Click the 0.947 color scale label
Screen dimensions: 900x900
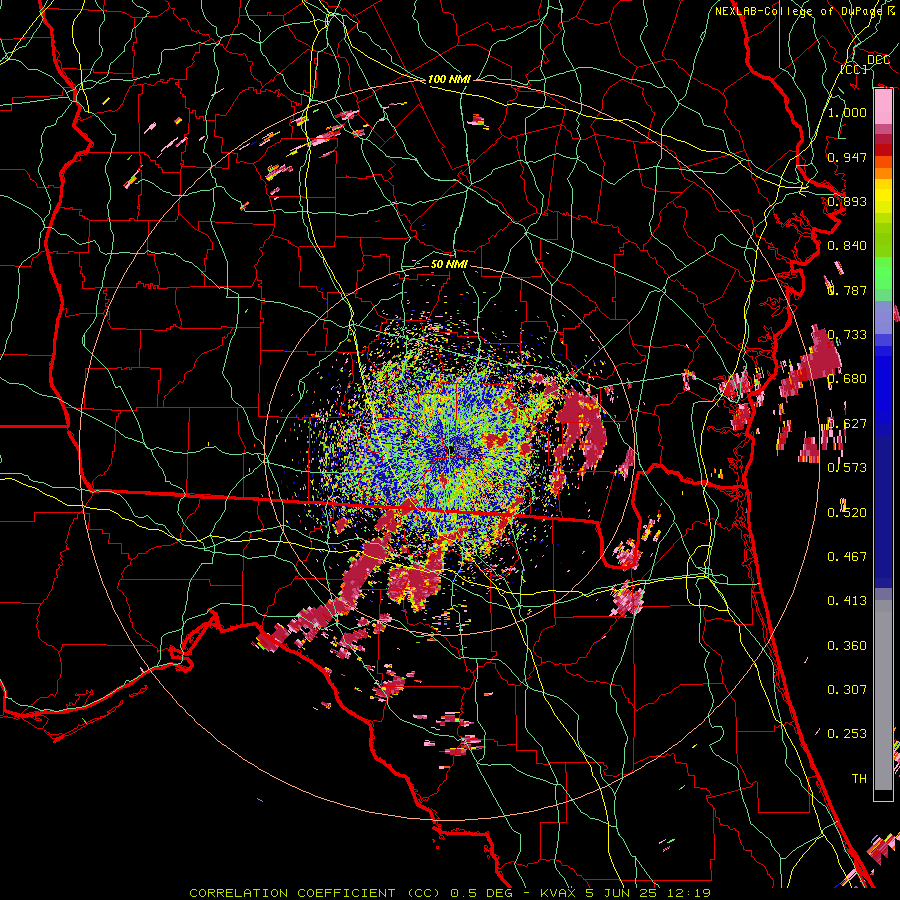[847, 157]
